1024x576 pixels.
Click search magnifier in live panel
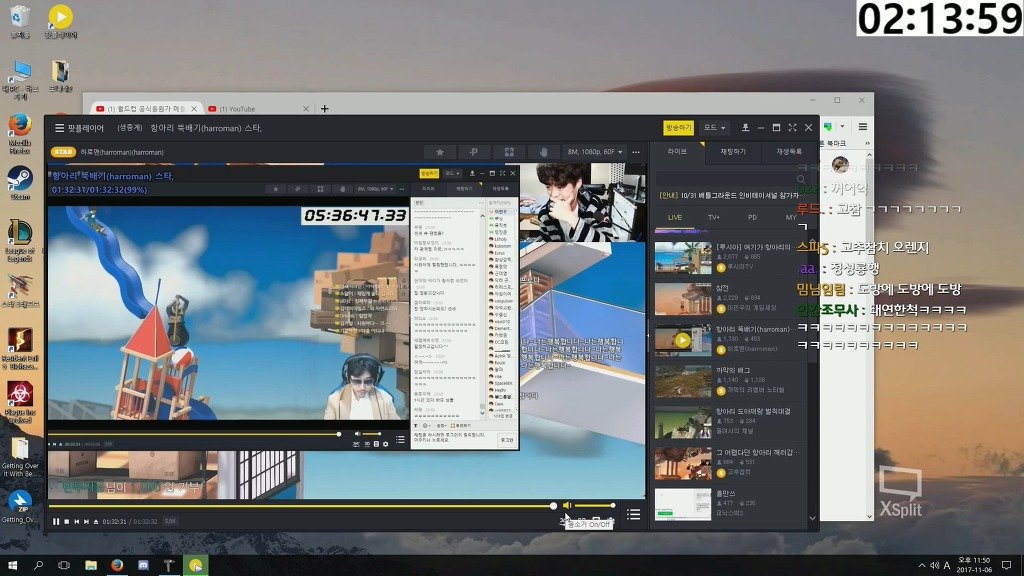coord(801,179)
